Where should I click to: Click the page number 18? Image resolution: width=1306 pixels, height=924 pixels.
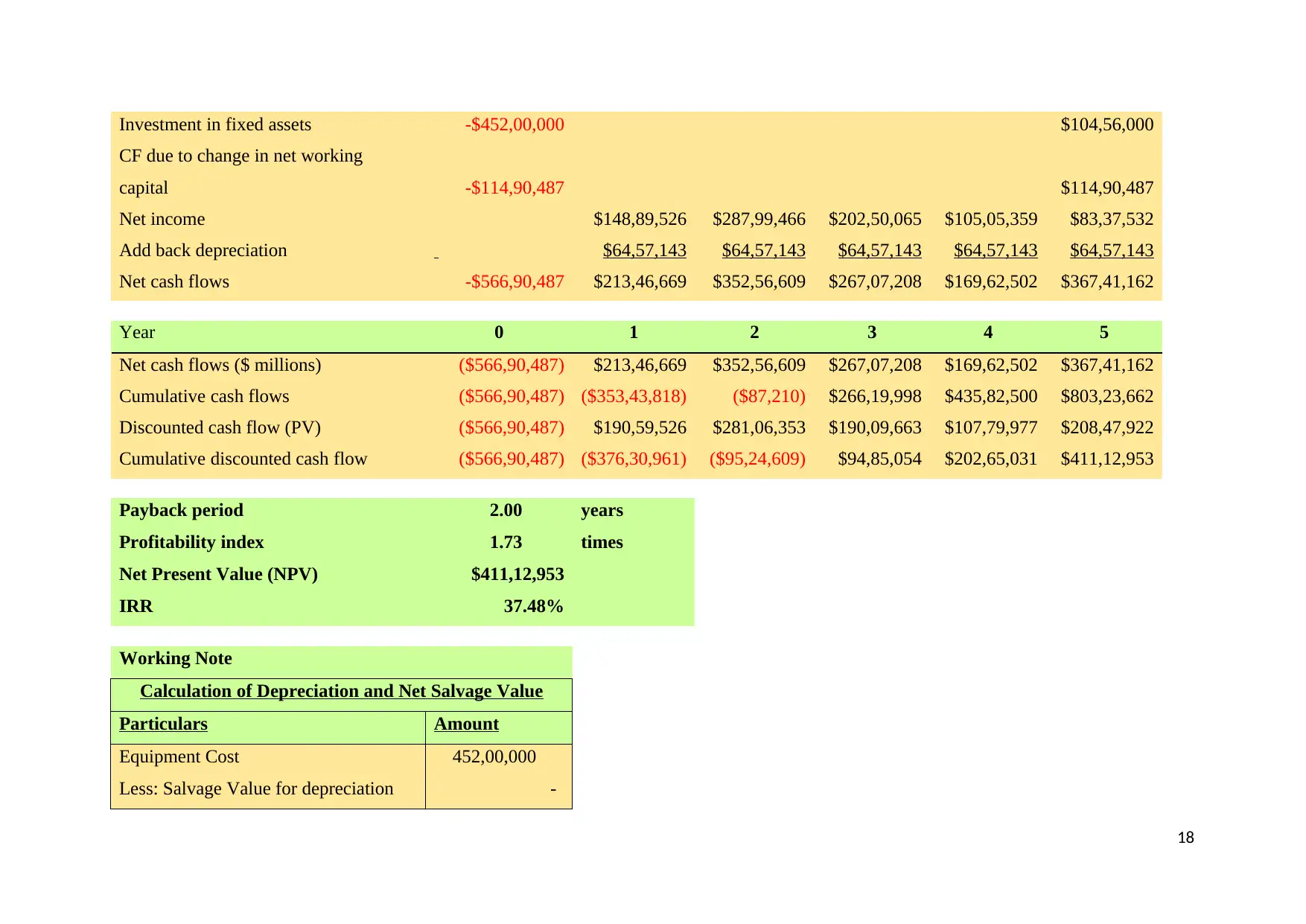1185,838
